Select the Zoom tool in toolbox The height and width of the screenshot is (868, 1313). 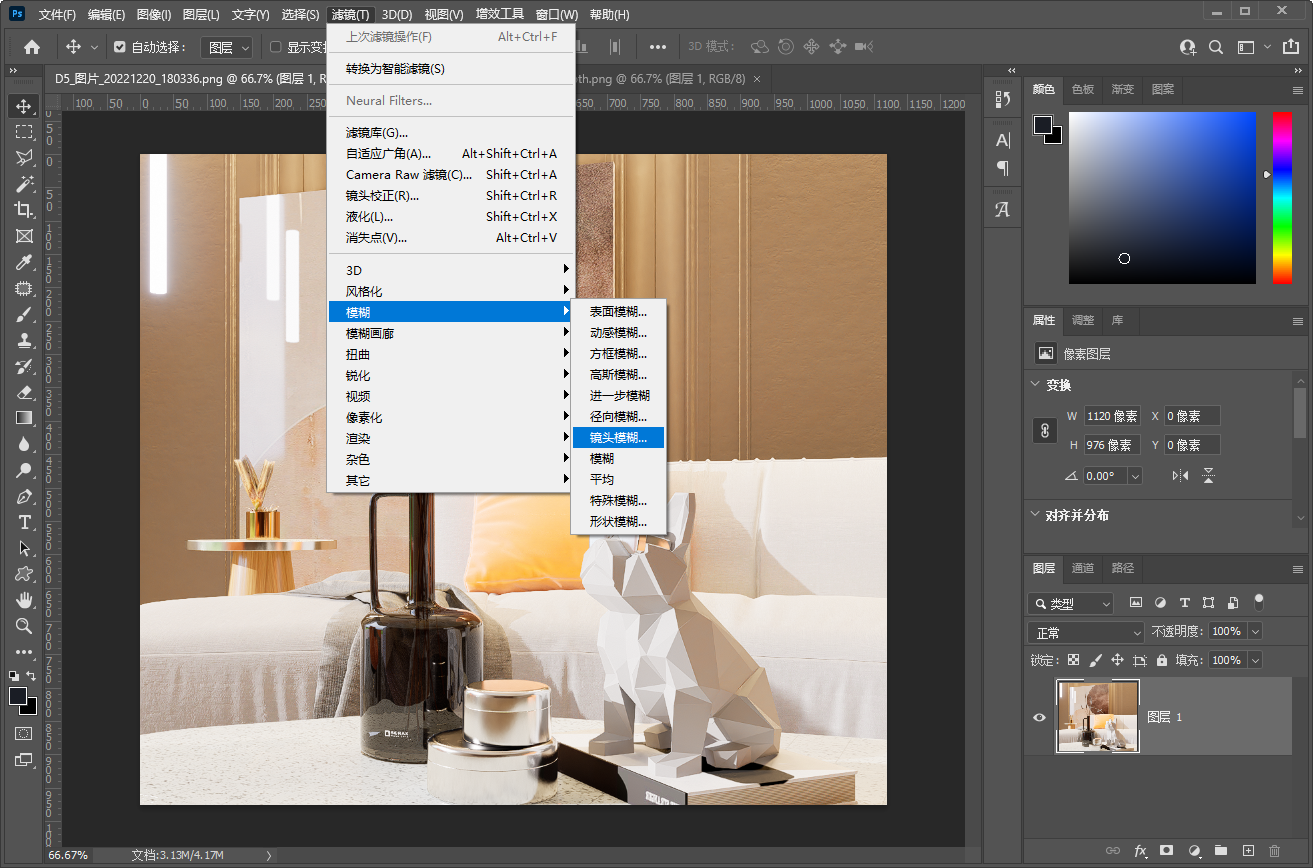24,626
